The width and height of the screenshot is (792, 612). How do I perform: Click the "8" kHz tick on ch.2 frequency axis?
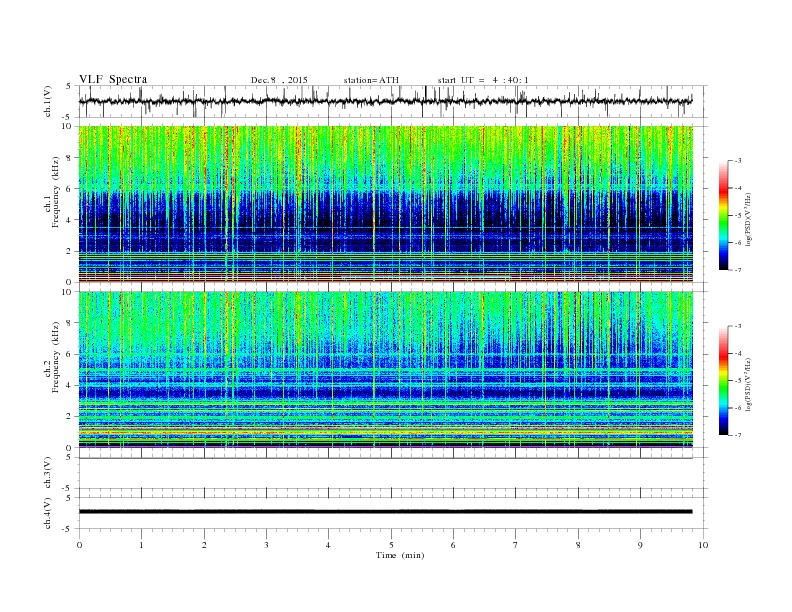pyautogui.click(x=70, y=323)
